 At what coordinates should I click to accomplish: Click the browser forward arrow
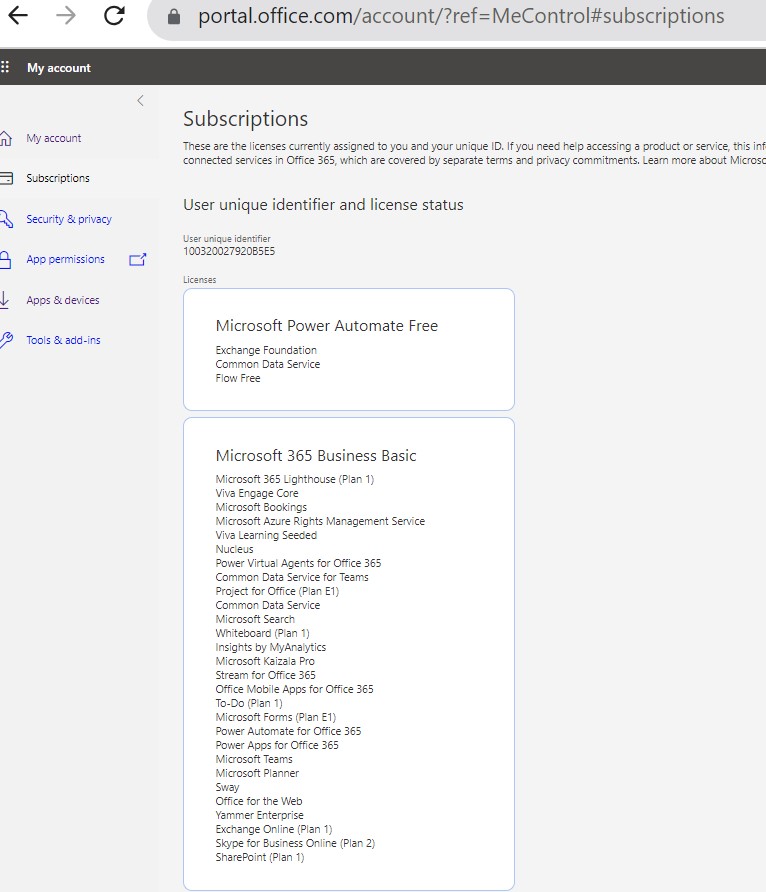pyautogui.click(x=66, y=15)
